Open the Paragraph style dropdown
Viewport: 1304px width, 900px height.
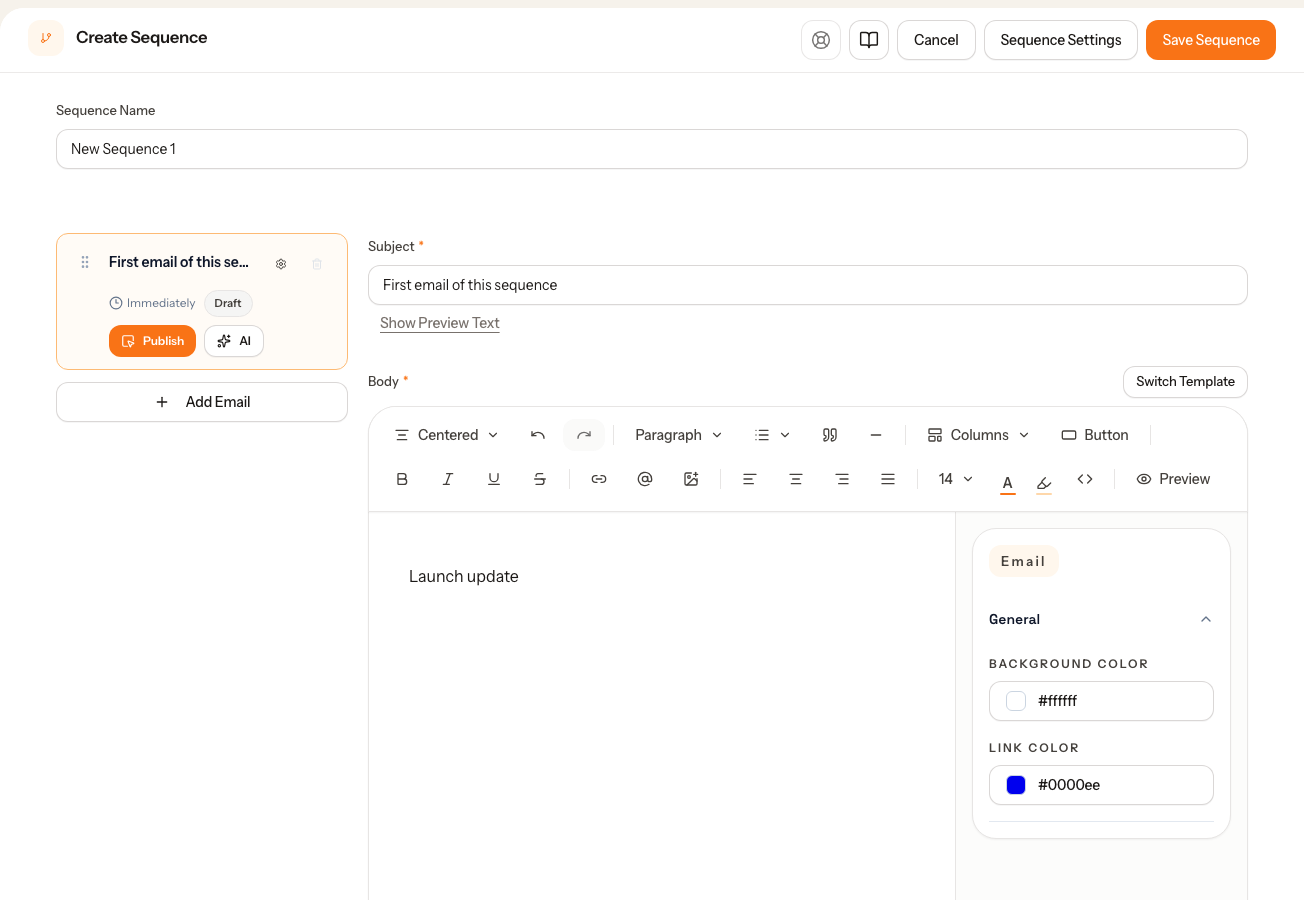click(x=678, y=435)
